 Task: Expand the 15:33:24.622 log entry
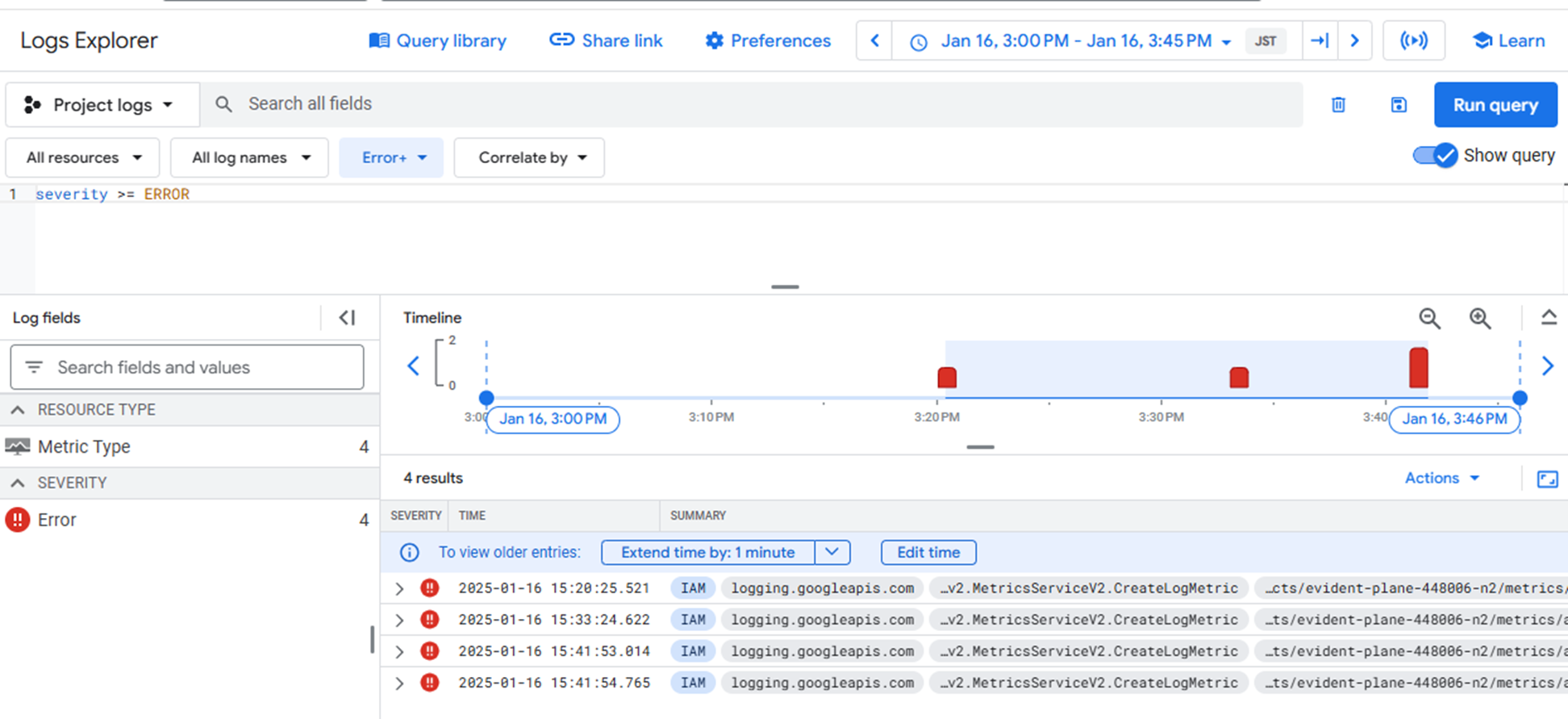[399, 620]
